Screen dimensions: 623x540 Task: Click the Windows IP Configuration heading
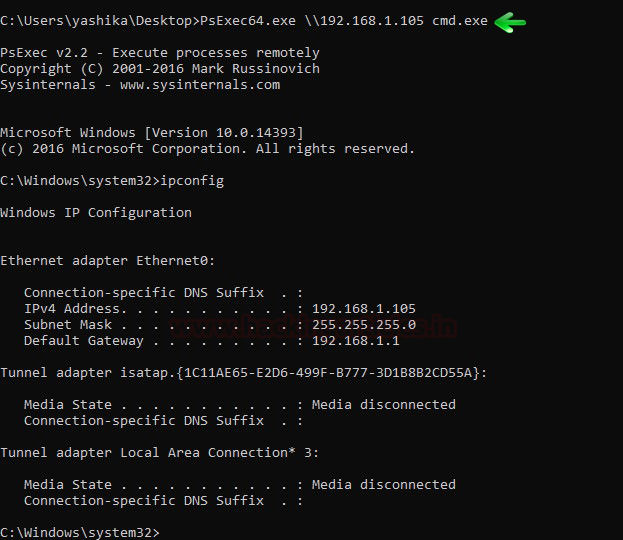coord(96,213)
